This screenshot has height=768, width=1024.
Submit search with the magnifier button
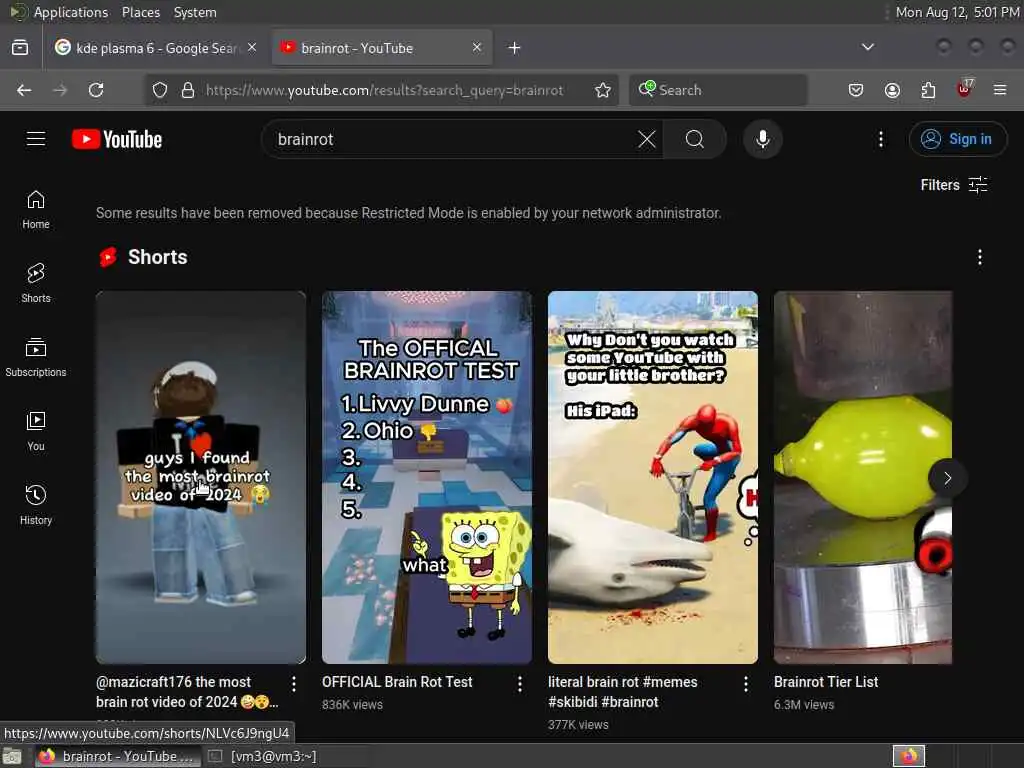tap(695, 139)
